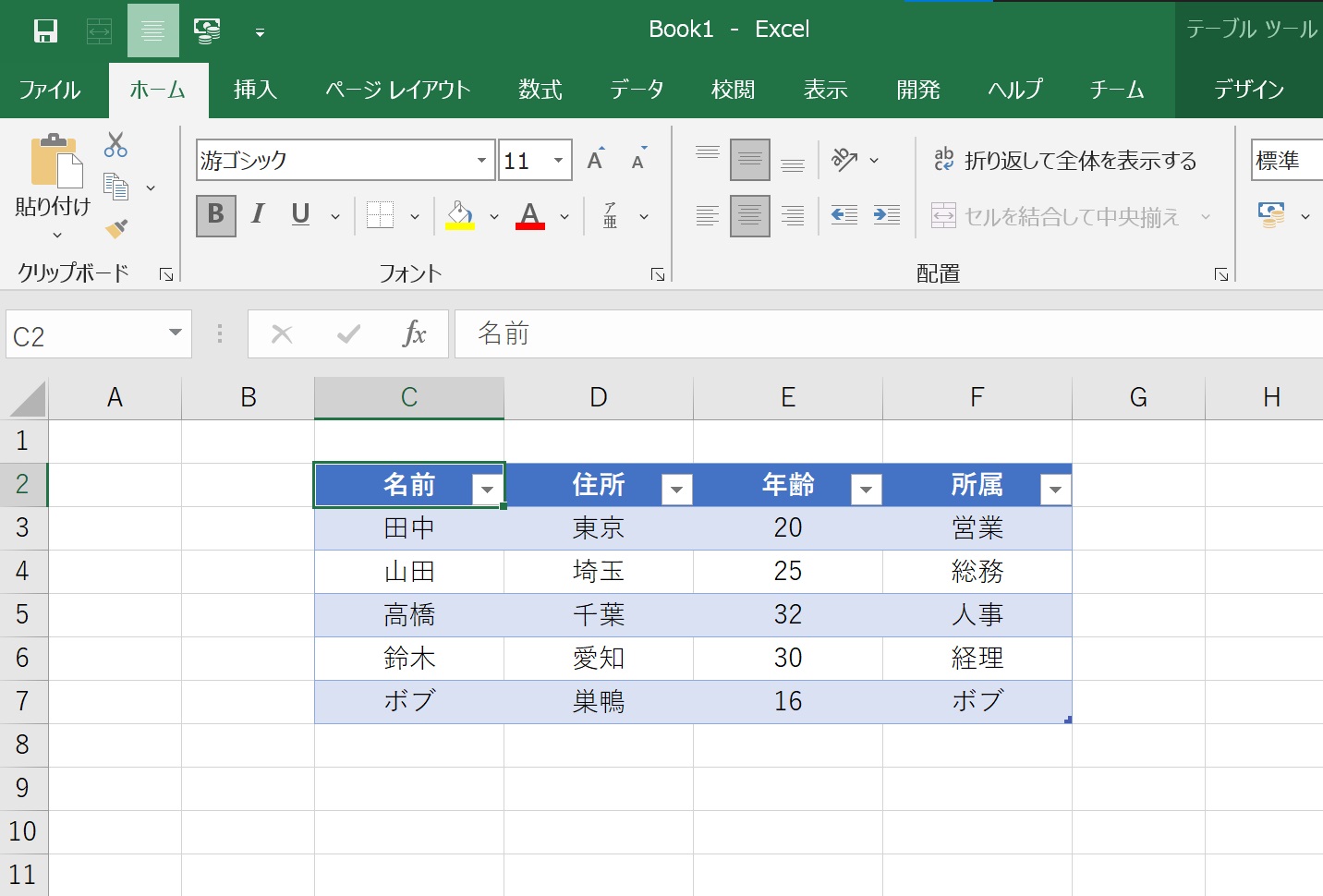
Task: Click 折り返して全体を表示する wrap text button
Action: tap(1065, 161)
